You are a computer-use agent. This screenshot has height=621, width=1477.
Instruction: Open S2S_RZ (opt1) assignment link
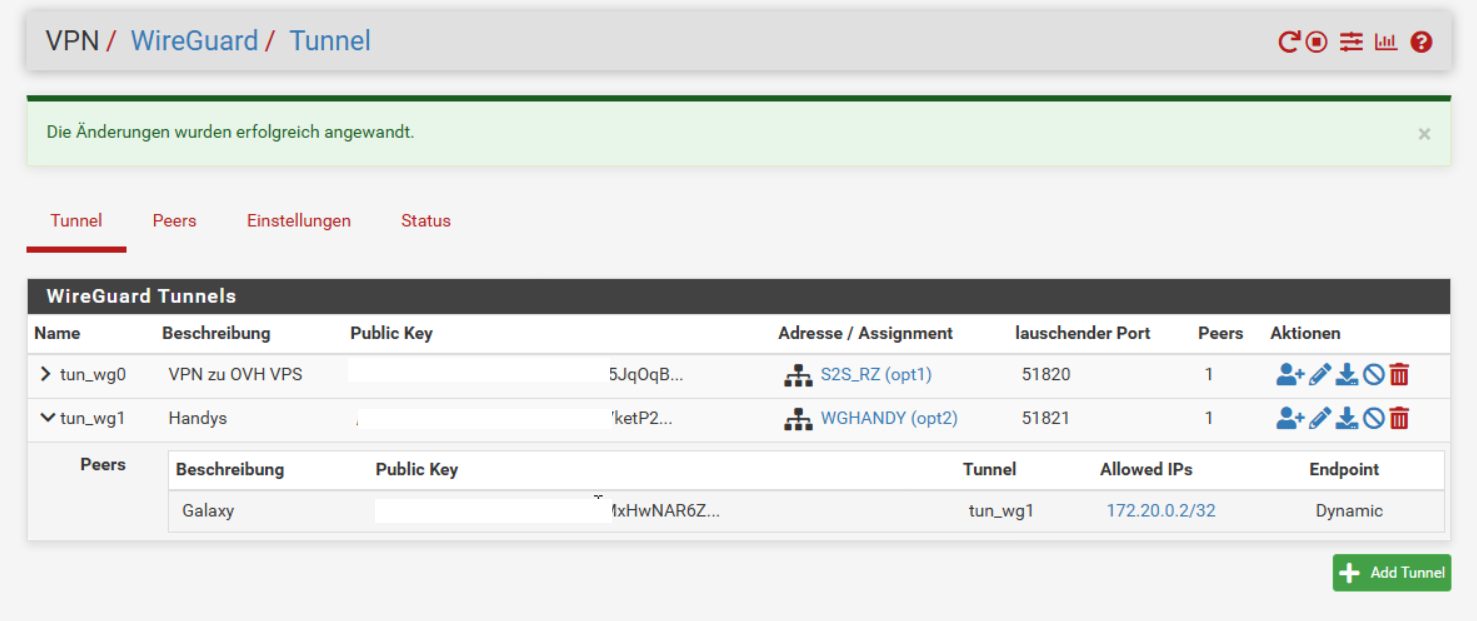[876, 375]
